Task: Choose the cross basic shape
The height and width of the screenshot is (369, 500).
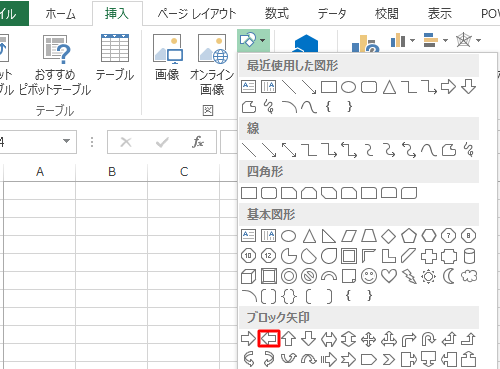Action: point(429,256)
